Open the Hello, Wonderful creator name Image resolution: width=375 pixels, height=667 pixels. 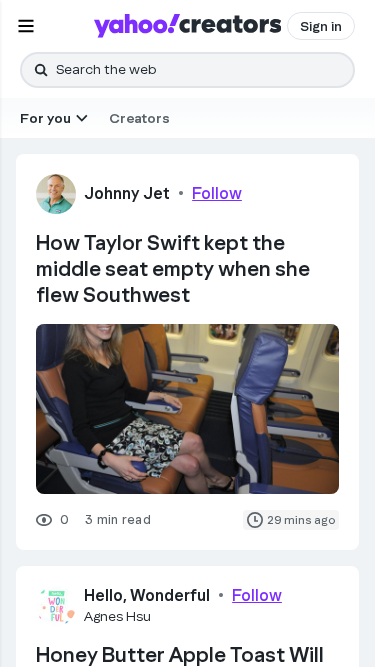point(147,595)
